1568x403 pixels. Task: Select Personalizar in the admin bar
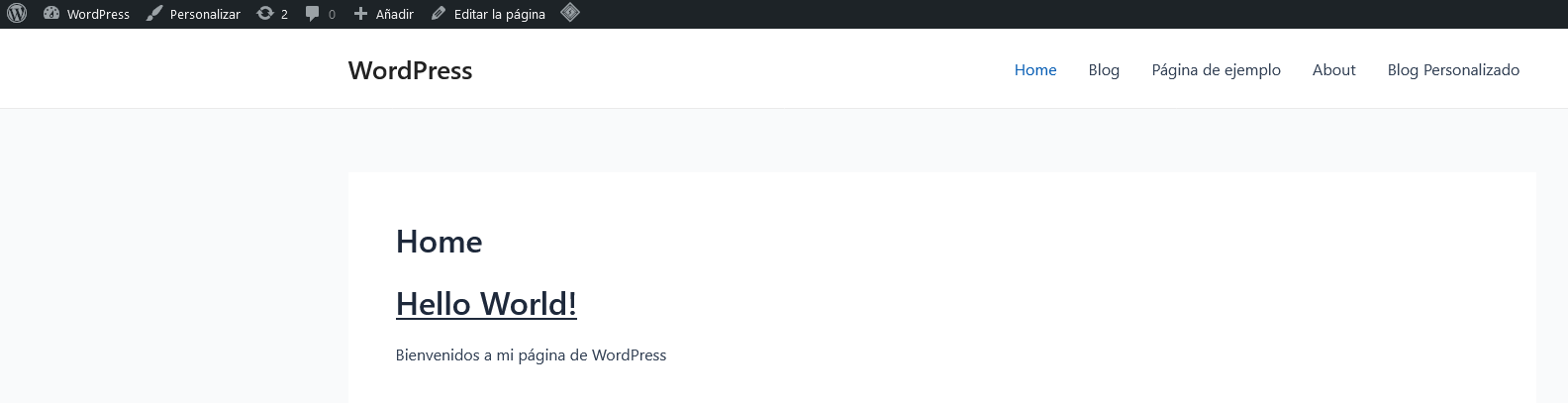click(x=205, y=14)
